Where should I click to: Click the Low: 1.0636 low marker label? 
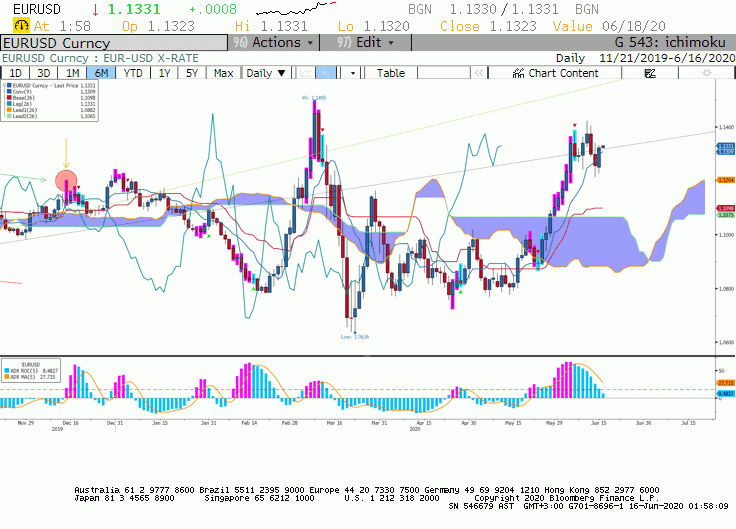tap(355, 337)
